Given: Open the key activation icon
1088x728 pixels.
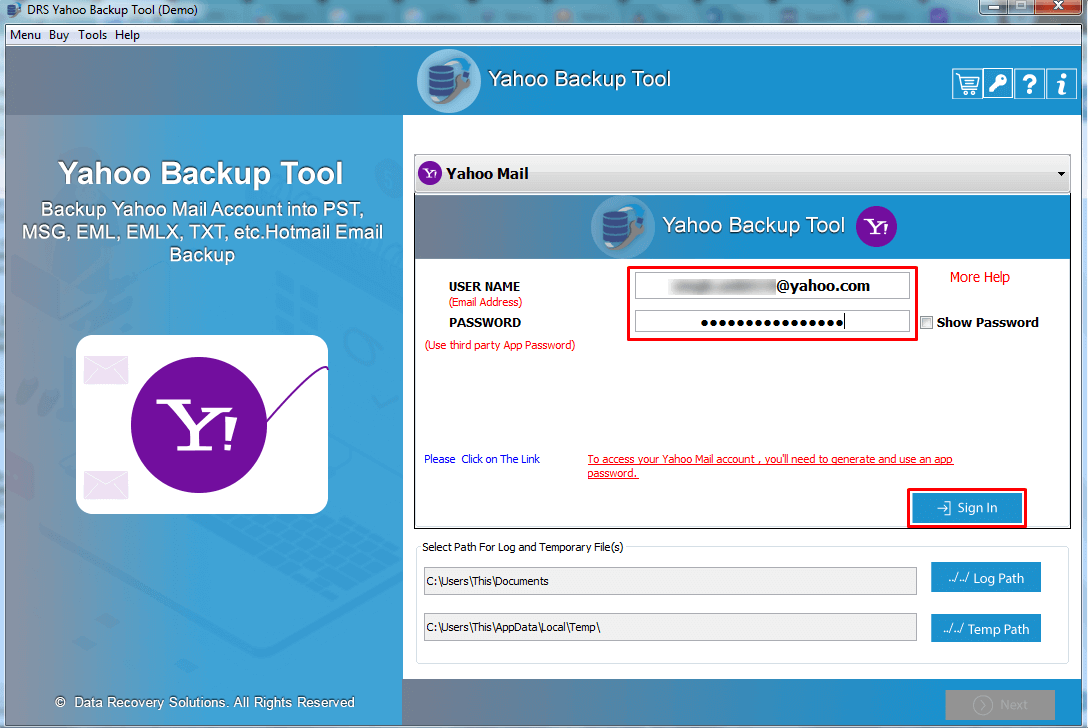Looking at the screenshot, I should [x=998, y=85].
